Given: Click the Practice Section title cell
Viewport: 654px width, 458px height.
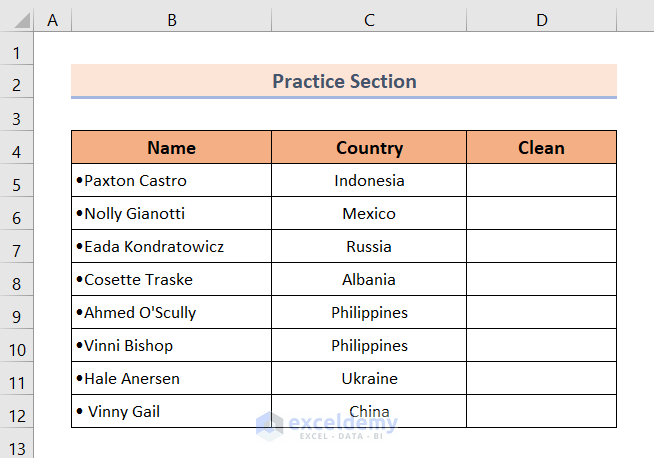Looking at the screenshot, I should (344, 82).
